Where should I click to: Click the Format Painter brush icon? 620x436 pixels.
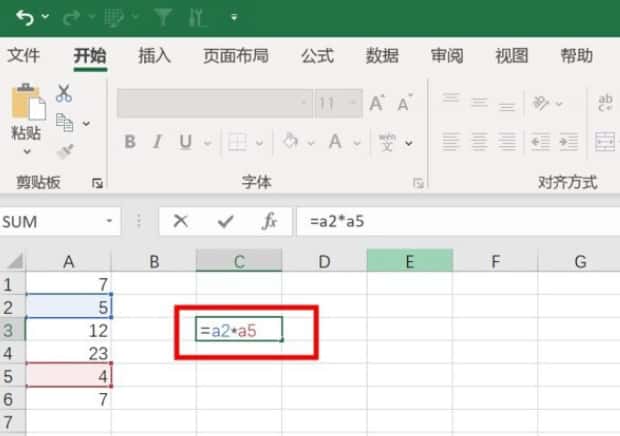click(x=65, y=150)
